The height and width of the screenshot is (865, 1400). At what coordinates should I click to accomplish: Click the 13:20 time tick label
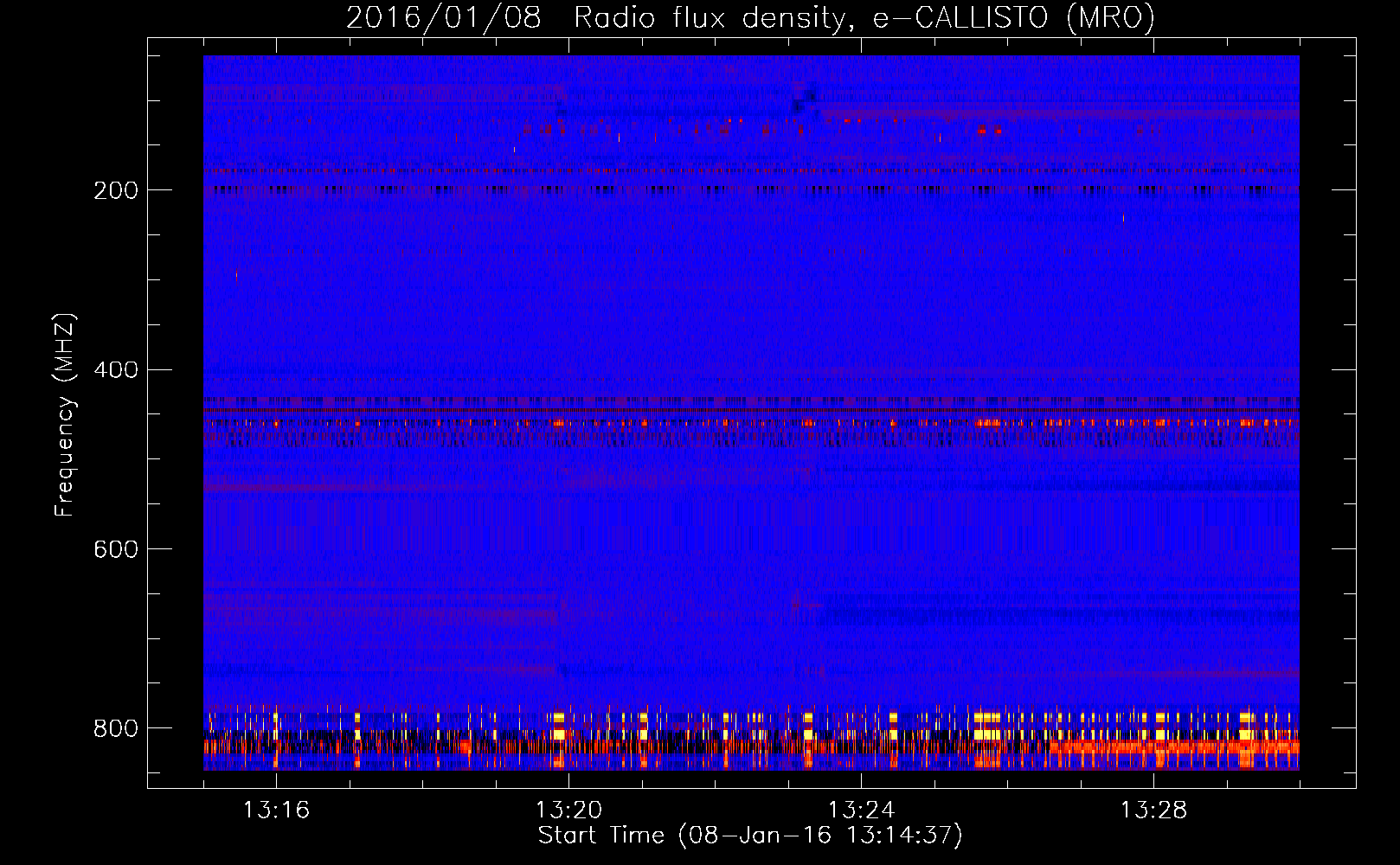[x=568, y=811]
